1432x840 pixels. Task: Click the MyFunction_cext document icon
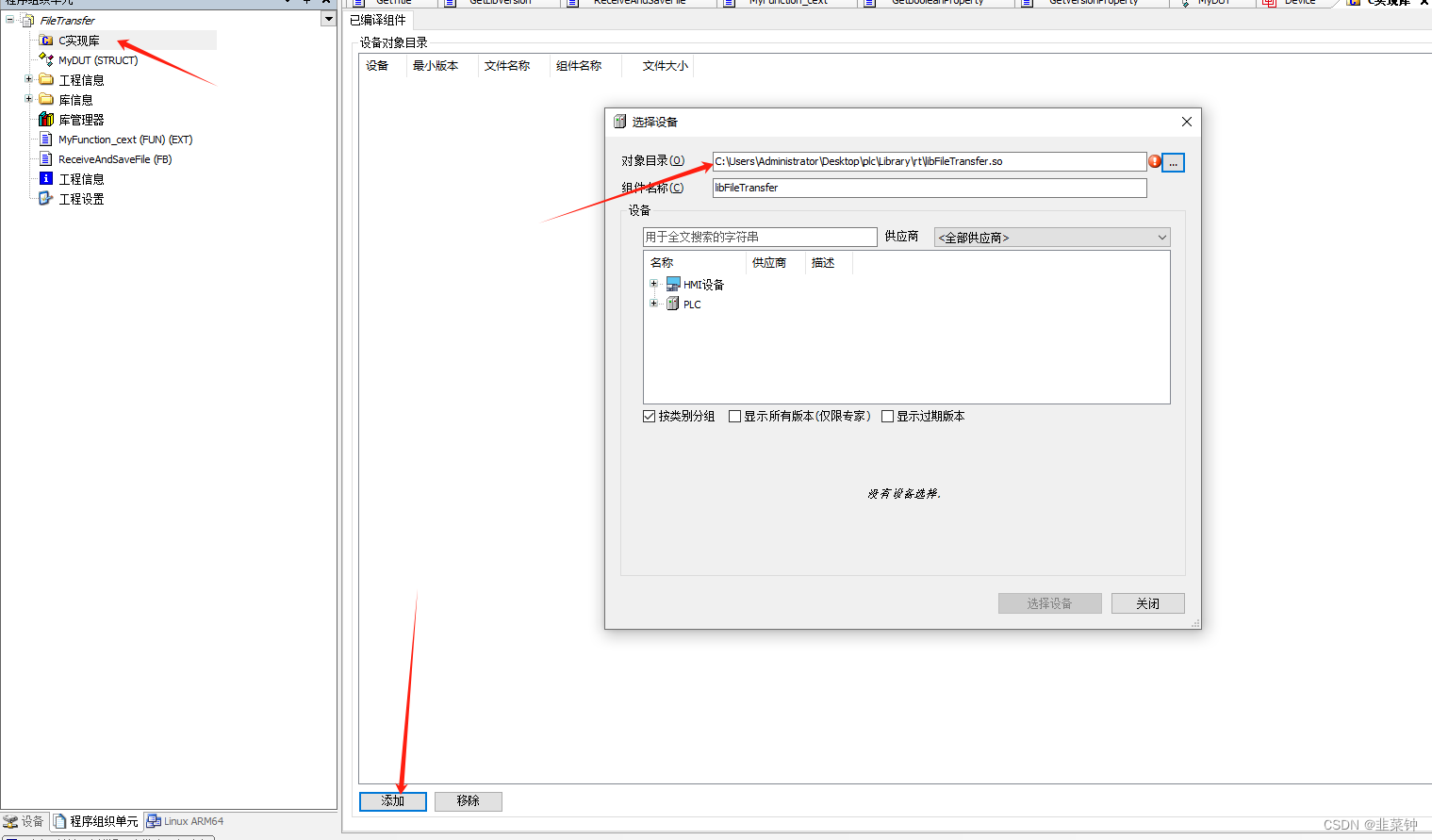46,140
